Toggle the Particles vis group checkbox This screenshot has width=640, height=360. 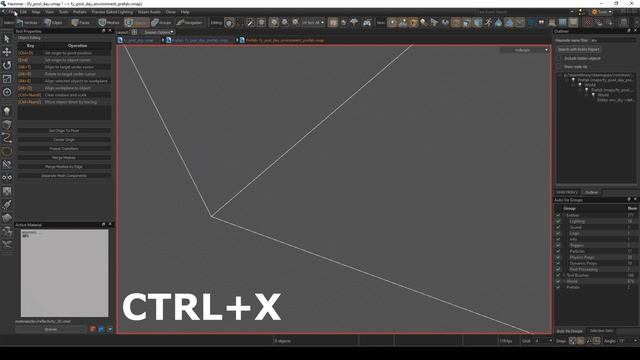pos(558,251)
